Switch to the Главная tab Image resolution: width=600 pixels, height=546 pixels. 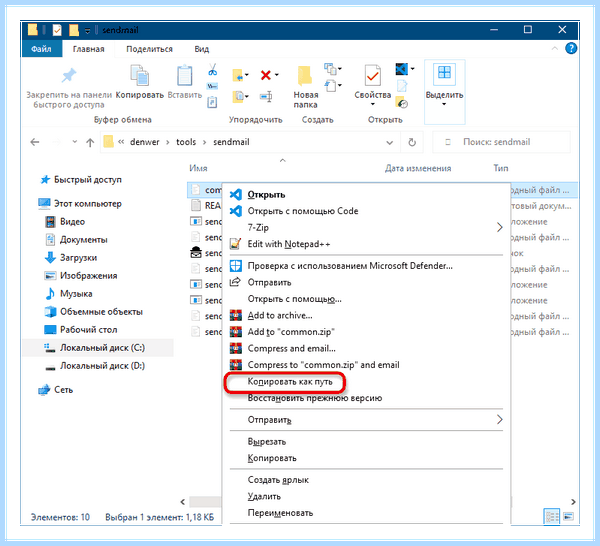[88, 49]
